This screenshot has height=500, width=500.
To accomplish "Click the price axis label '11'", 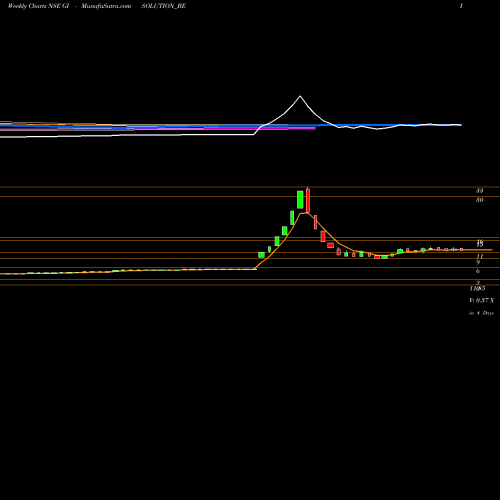I will [x=479, y=256].
